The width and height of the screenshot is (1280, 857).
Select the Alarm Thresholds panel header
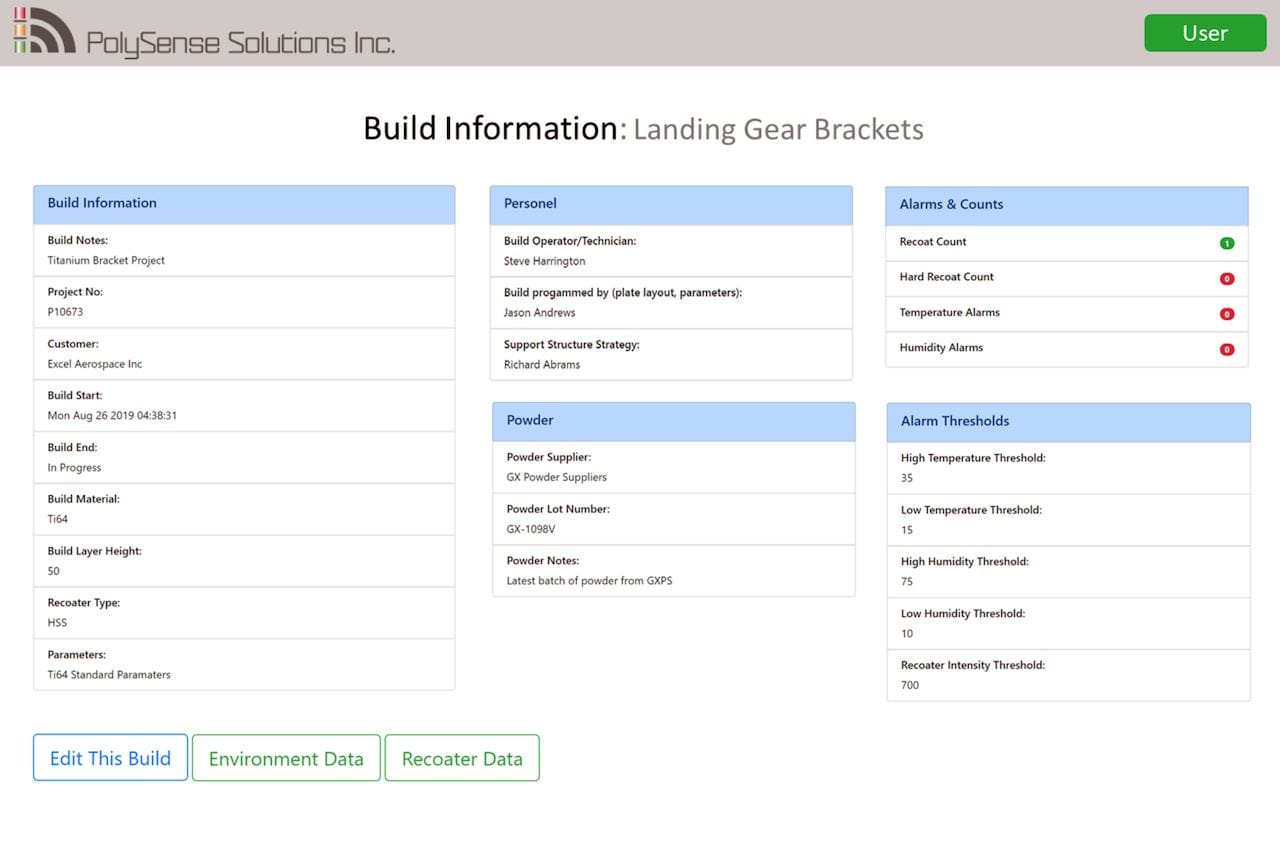[1068, 421]
